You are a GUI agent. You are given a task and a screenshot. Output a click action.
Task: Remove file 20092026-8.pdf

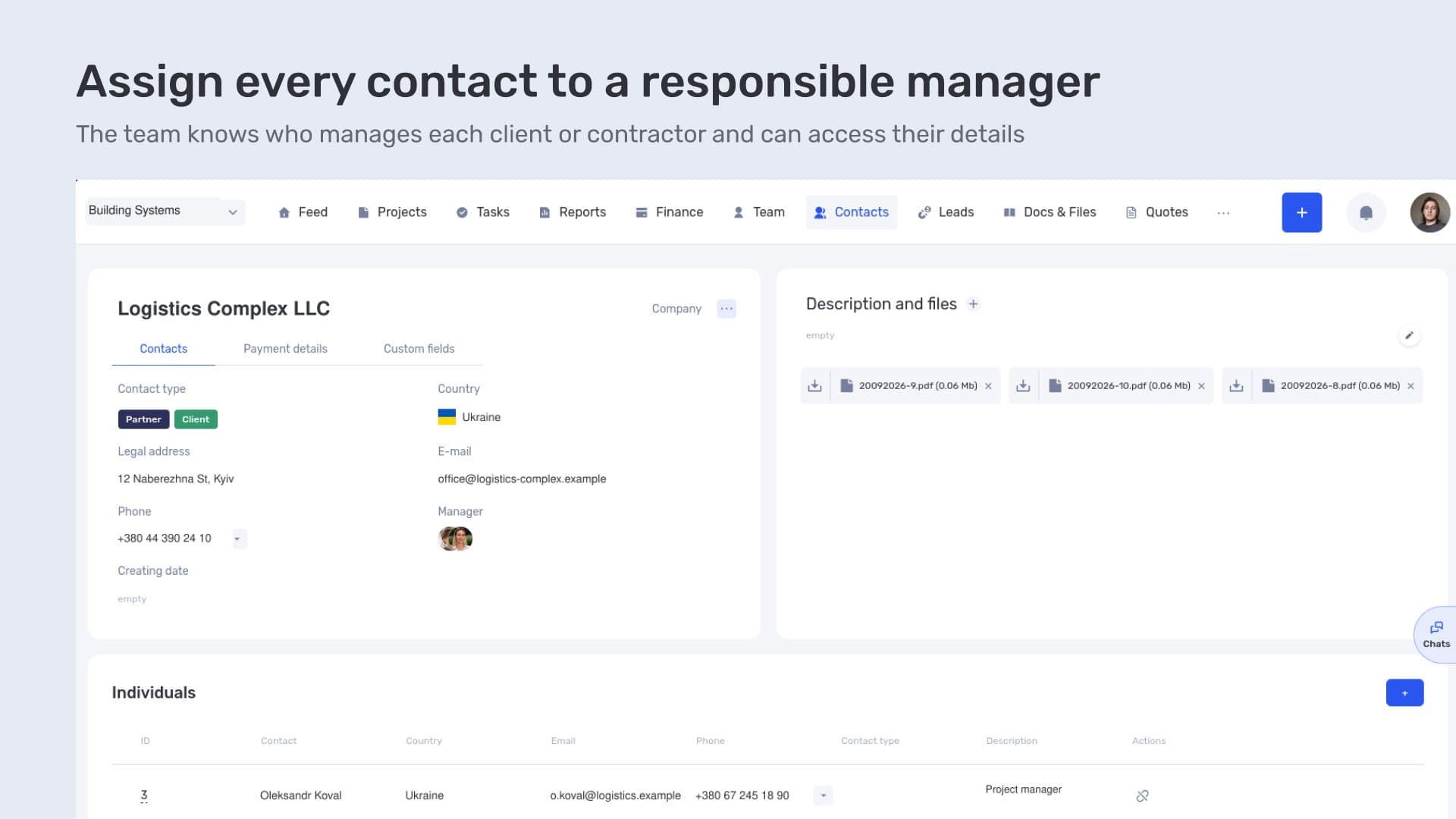click(1410, 386)
